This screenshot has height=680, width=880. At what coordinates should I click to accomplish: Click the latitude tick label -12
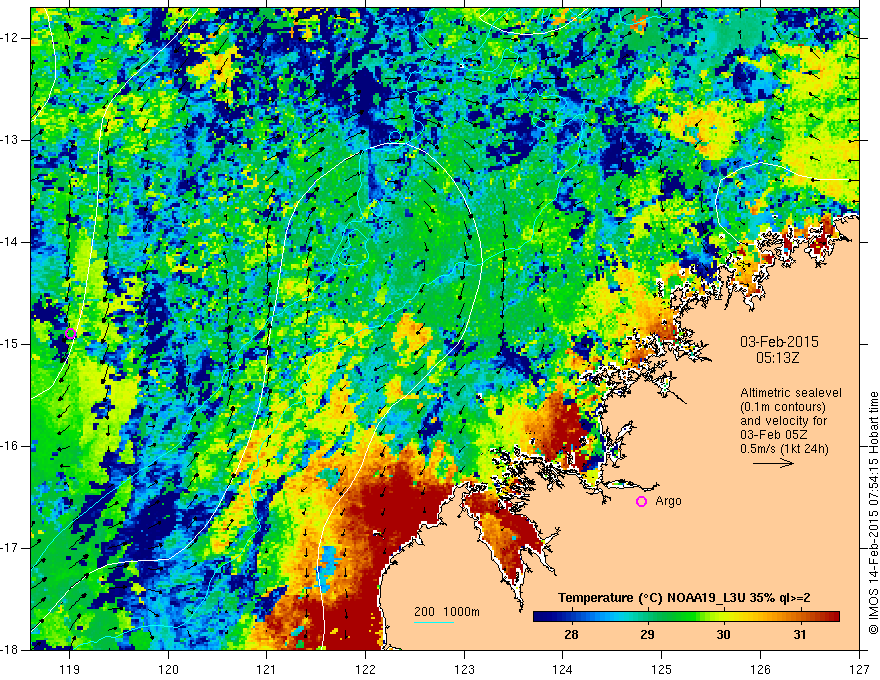11,38
